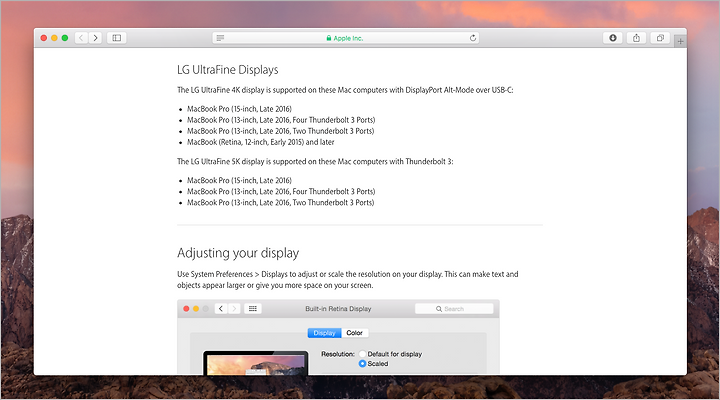Click the magnifier icon in preferences search
720x400 pixels.
[x=439, y=309]
